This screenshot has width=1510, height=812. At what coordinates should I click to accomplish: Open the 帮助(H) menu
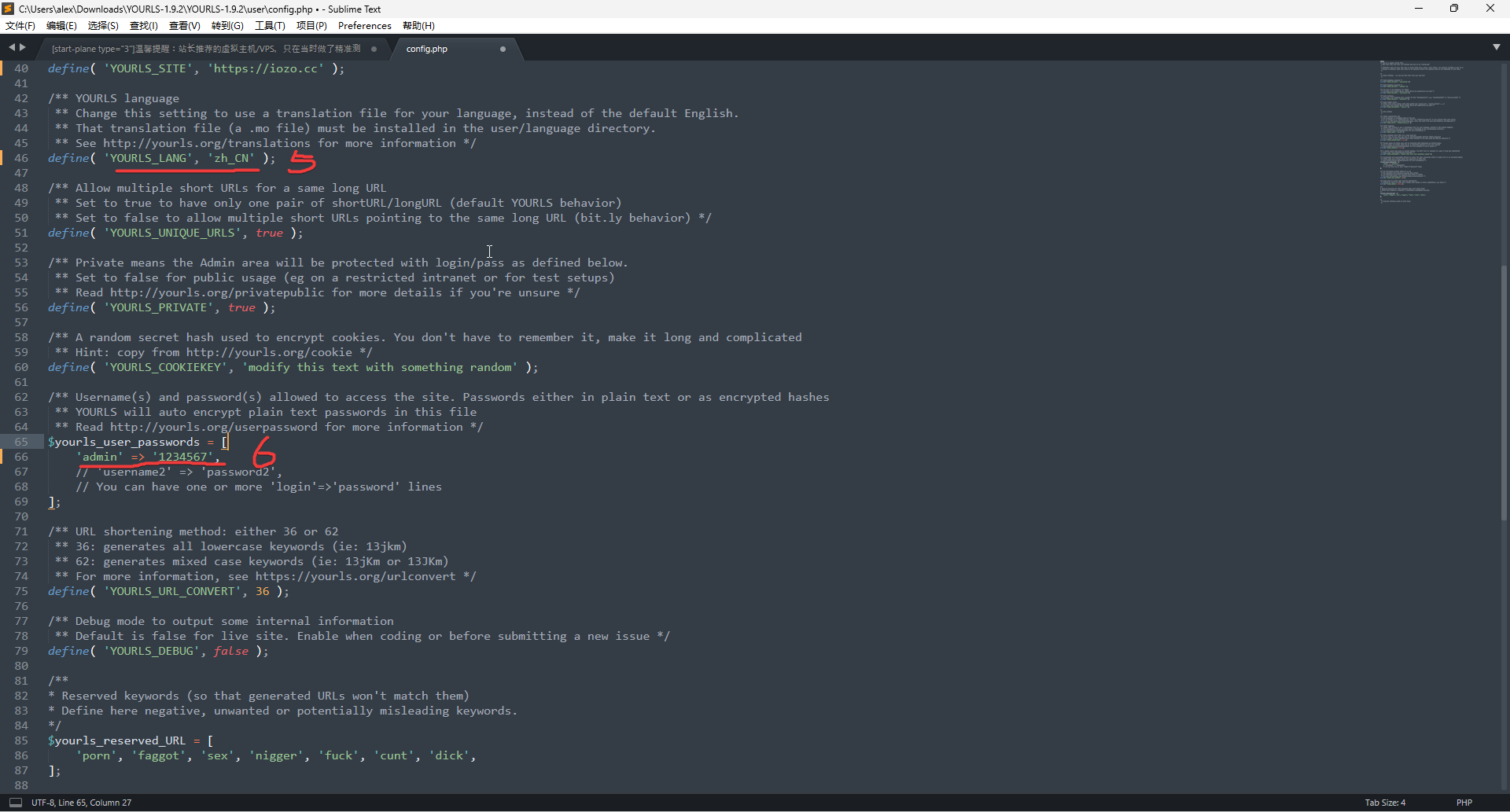[418, 26]
